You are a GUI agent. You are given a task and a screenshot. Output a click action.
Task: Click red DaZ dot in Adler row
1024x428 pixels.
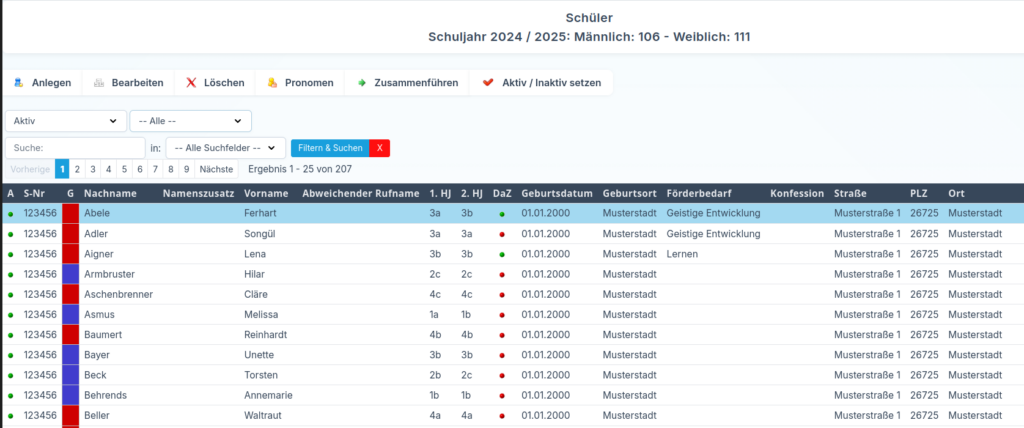click(x=502, y=234)
